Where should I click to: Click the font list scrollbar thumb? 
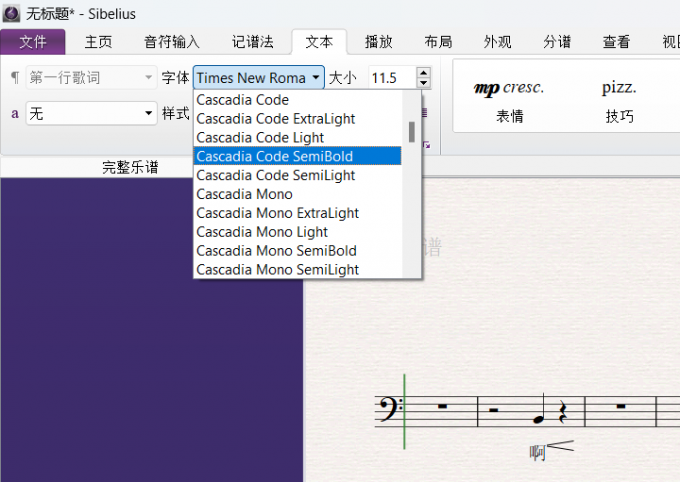click(411, 132)
